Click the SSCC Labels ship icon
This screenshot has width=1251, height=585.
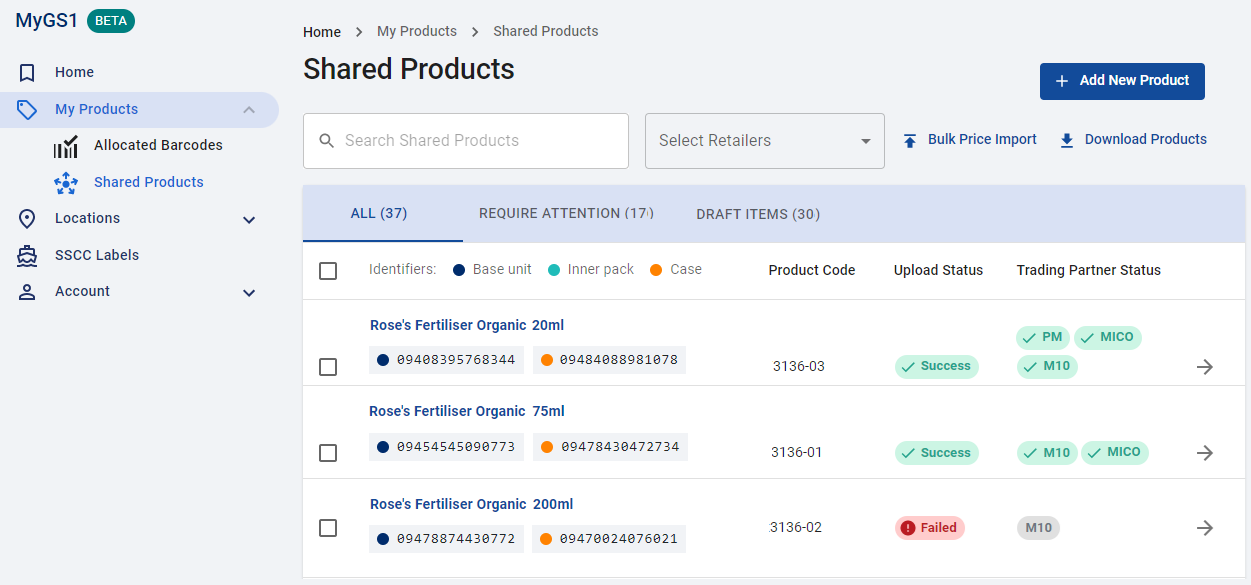27,256
